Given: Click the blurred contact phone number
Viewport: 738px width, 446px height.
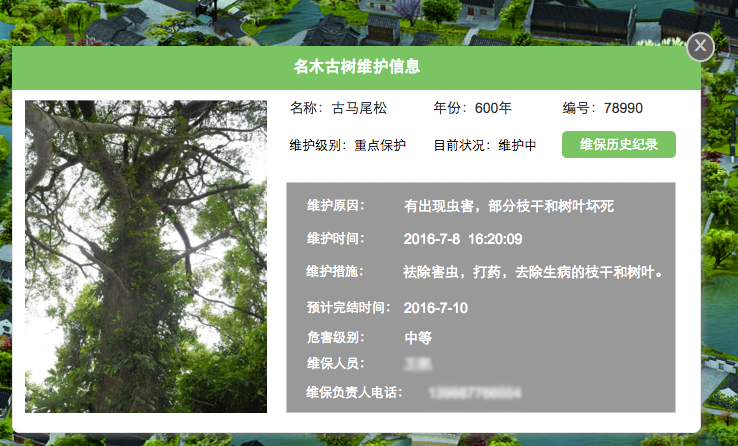Looking at the screenshot, I should click(x=474, y=393).
